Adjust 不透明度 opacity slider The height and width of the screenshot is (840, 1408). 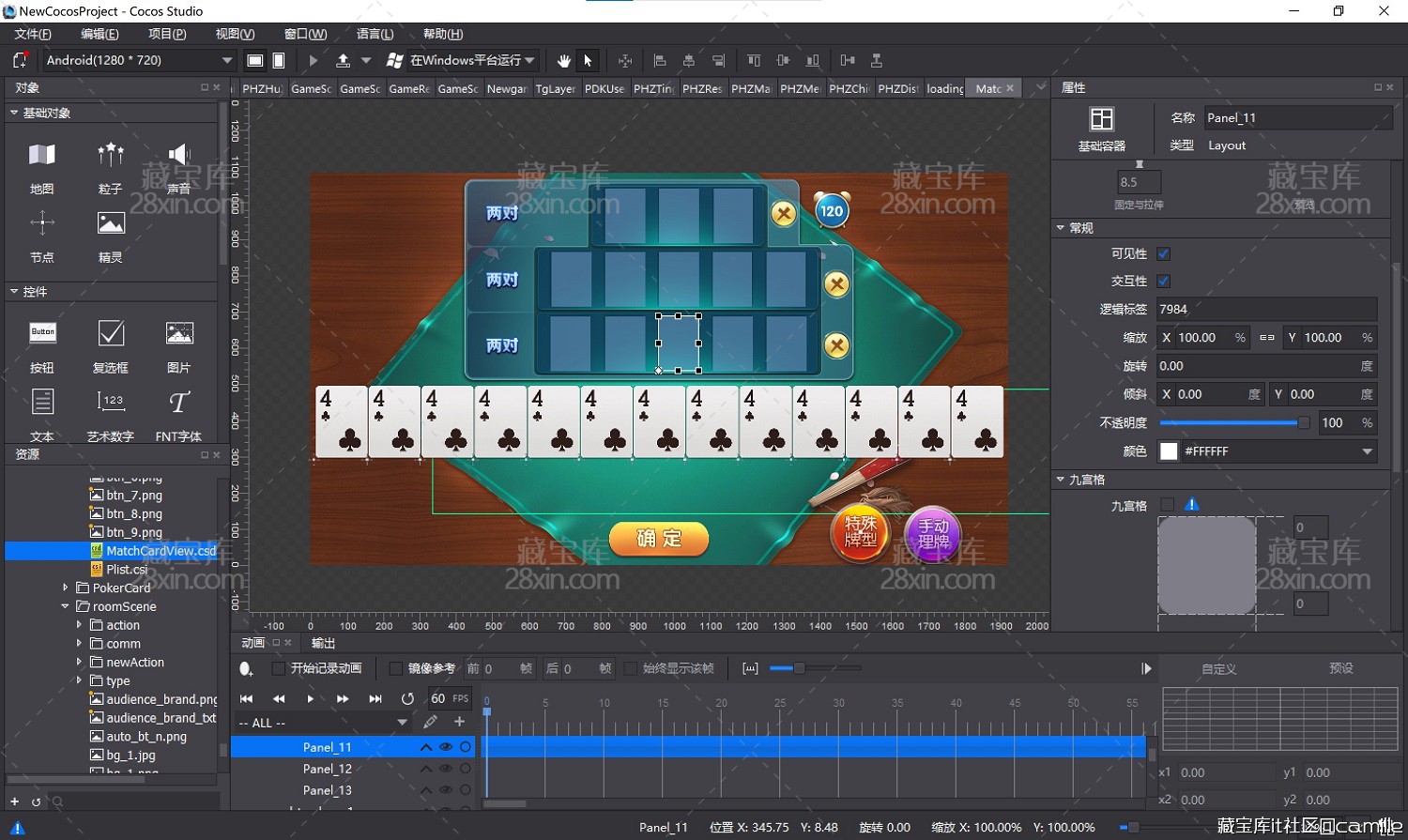click(x=1234, y=423)
